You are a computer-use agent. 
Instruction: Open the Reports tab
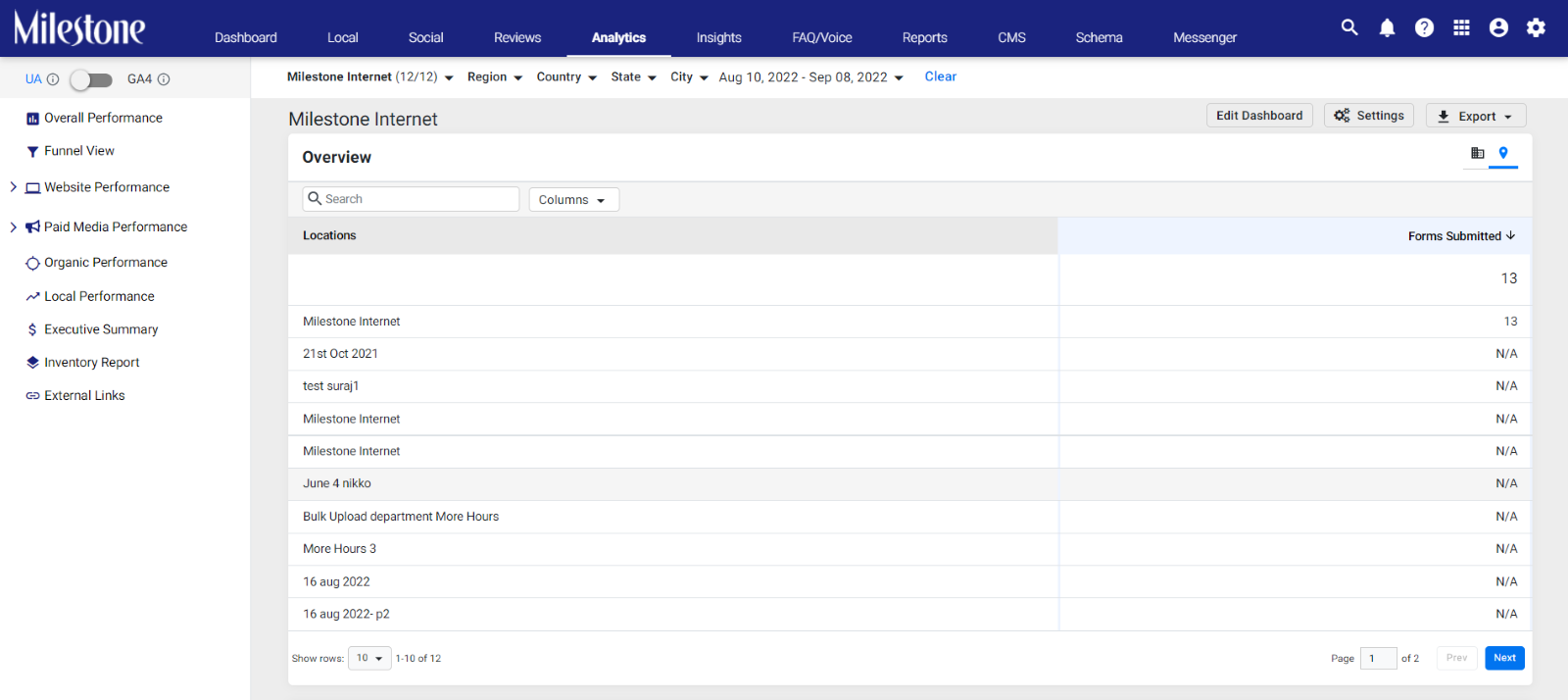[925, 37]
